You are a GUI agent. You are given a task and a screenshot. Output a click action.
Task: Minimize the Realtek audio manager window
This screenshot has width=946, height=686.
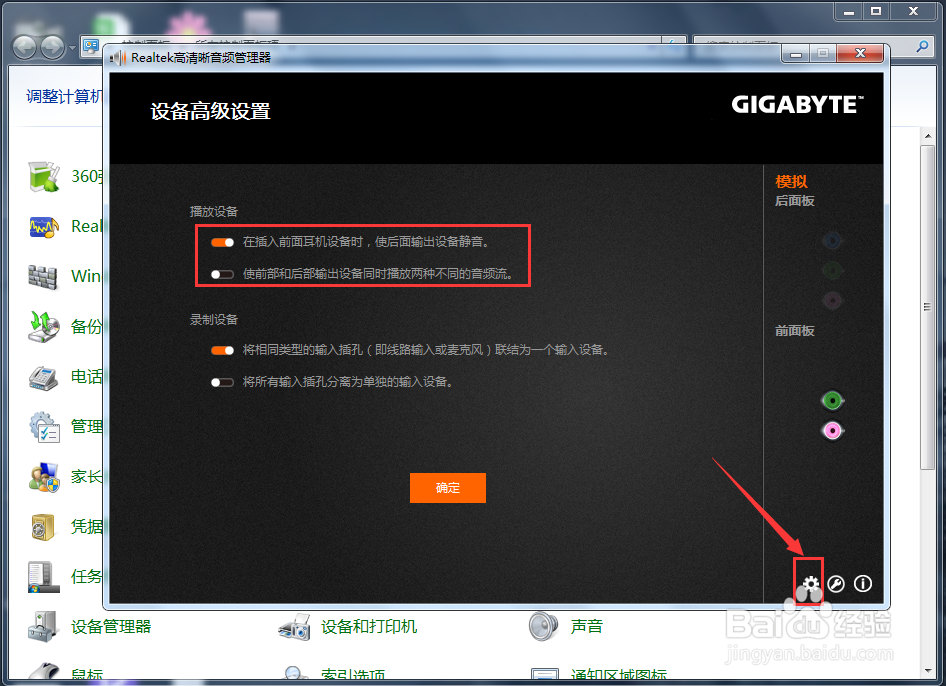coord(796,54)
